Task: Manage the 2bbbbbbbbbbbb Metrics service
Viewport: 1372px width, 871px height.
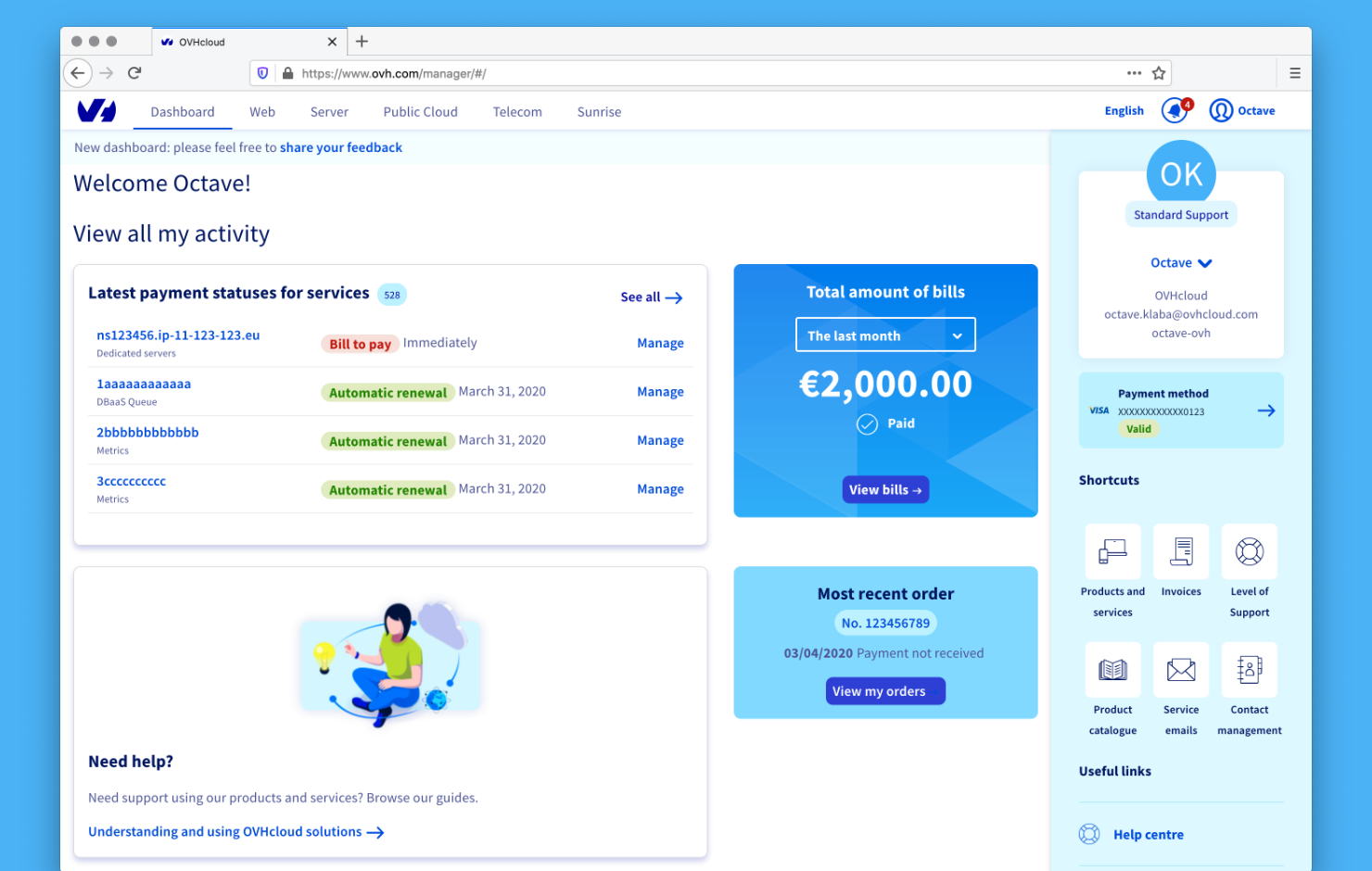Action: tap(660, 440)
